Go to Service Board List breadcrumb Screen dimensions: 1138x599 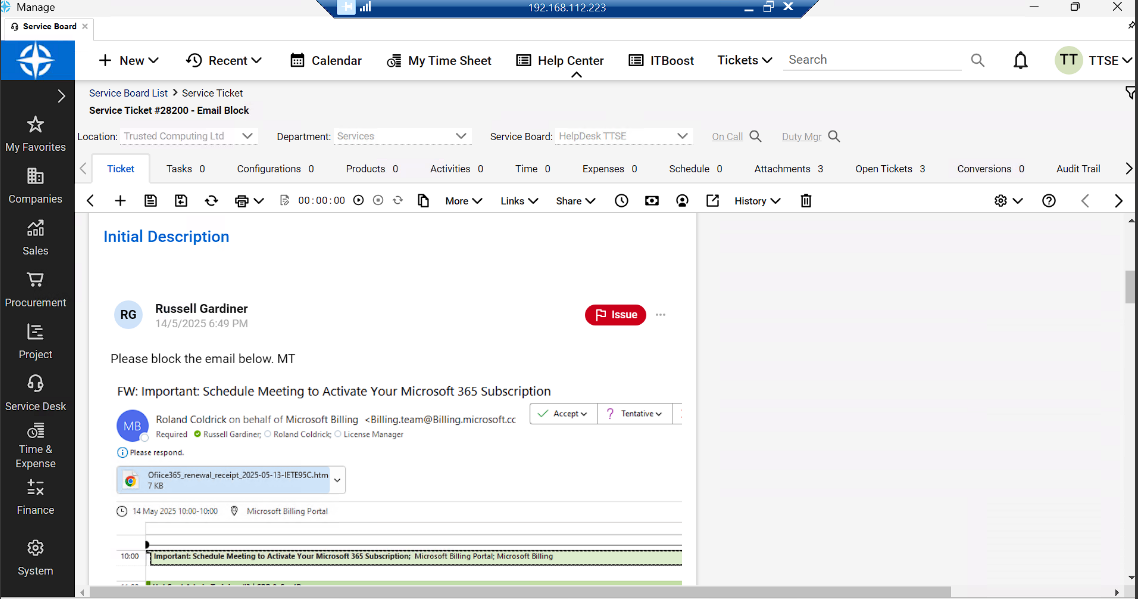(128, 93)
